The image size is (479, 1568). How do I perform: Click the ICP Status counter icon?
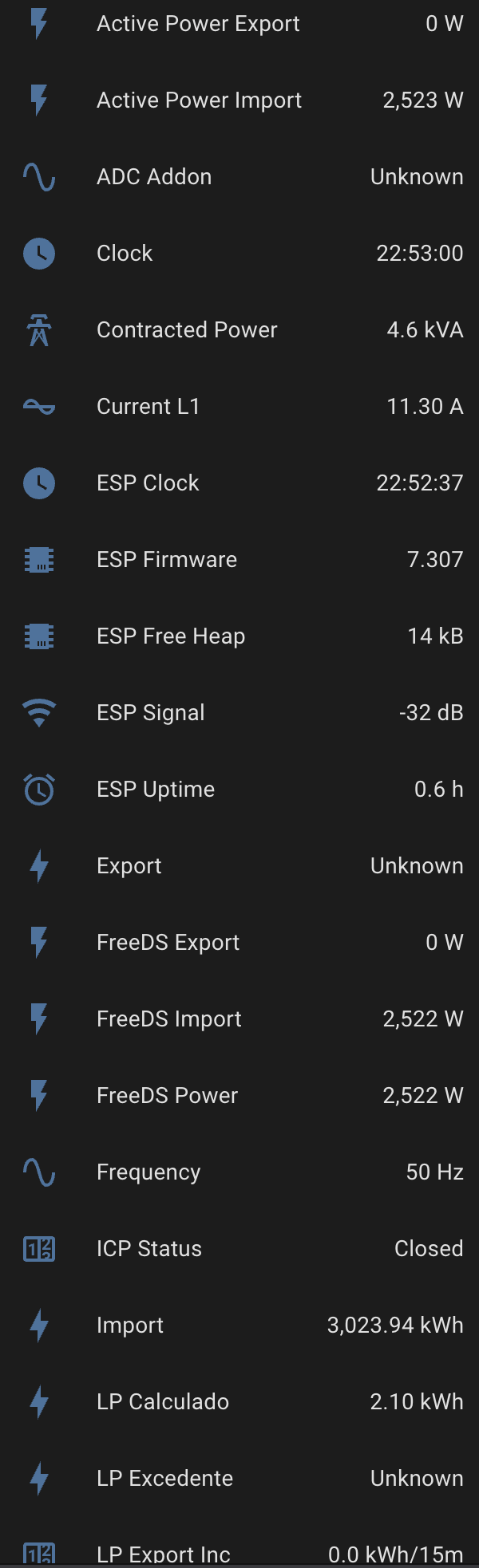click(38, 1249)
